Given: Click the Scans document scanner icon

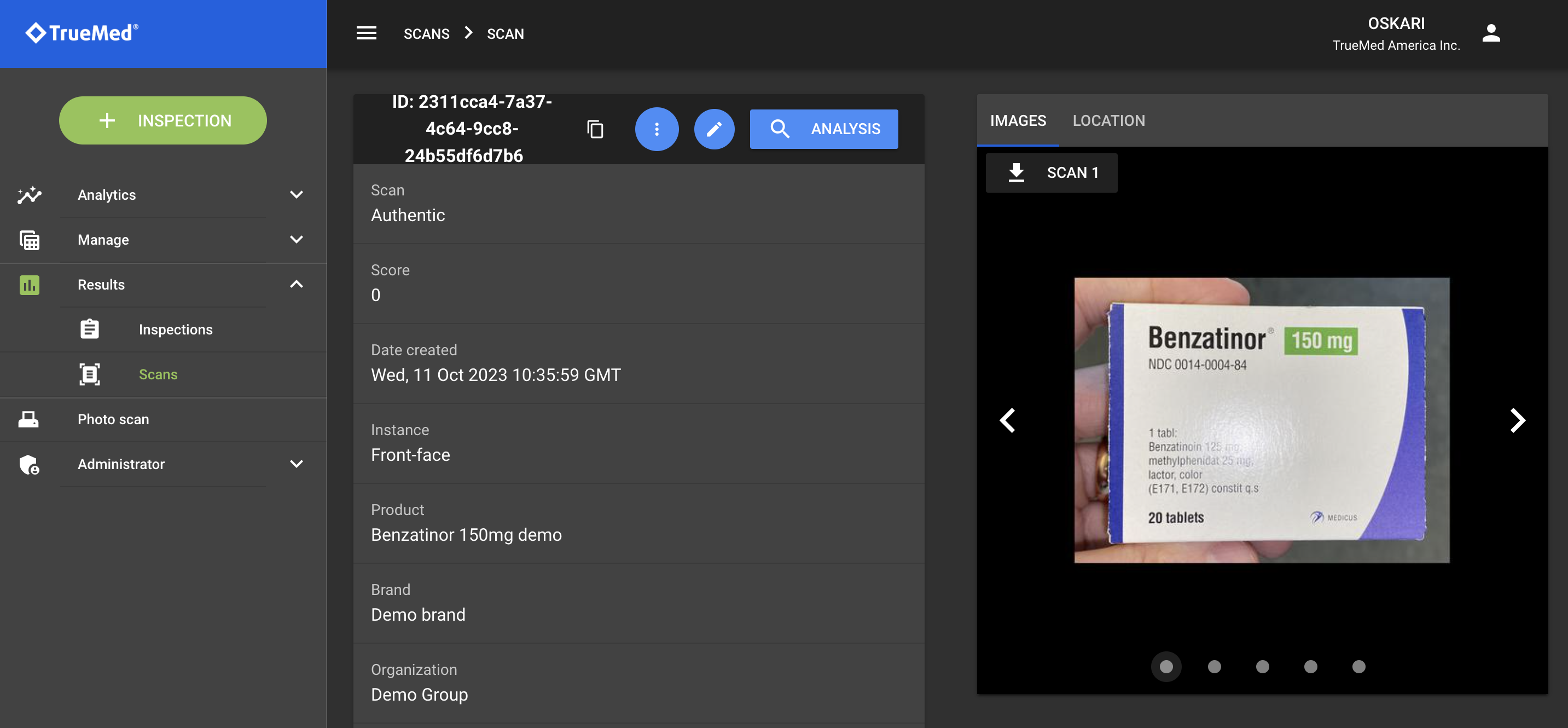Looking at the screenshot, I should pos(90,374).
